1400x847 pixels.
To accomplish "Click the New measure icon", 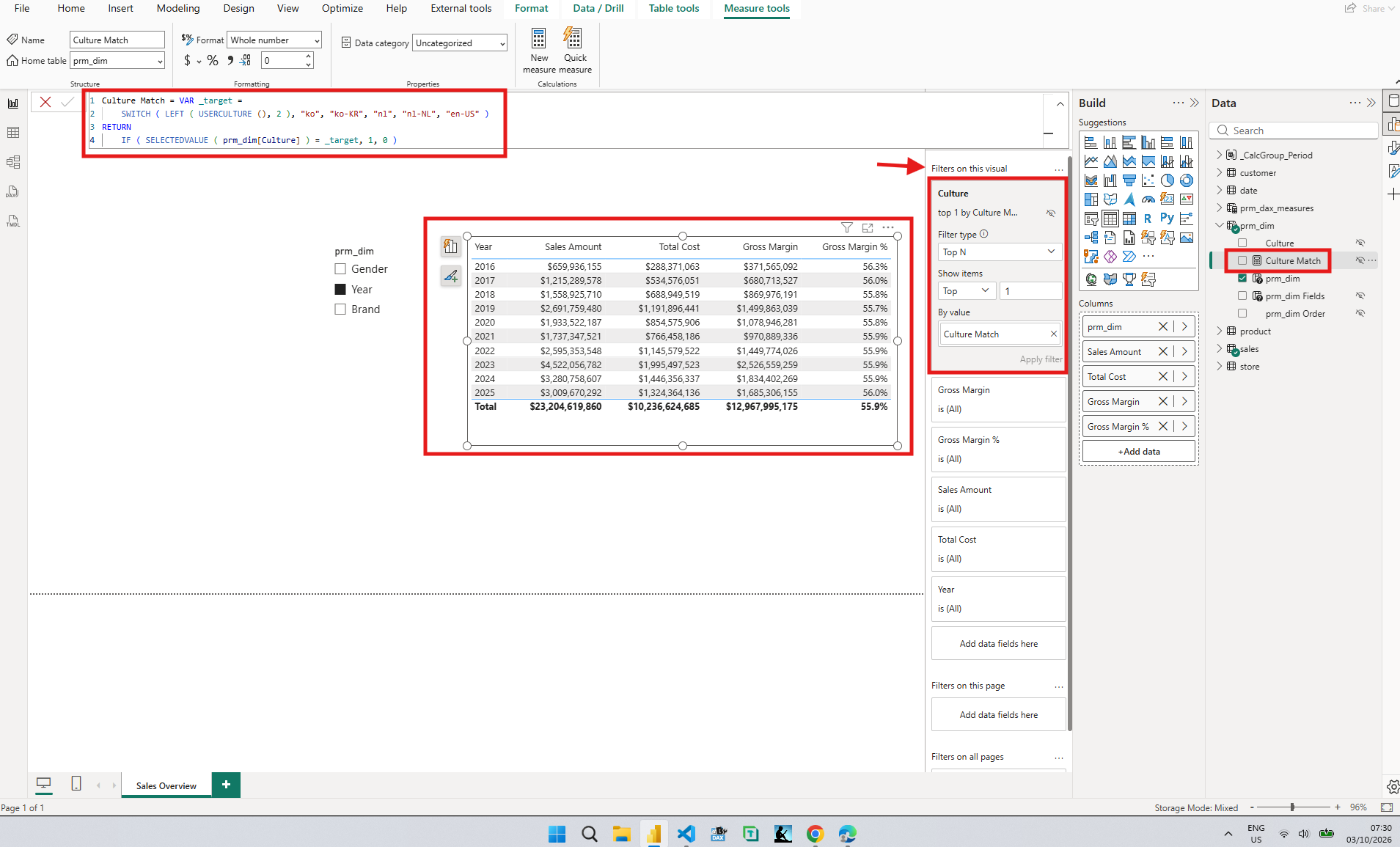I will pyautogui.click(x=539, y=37).
